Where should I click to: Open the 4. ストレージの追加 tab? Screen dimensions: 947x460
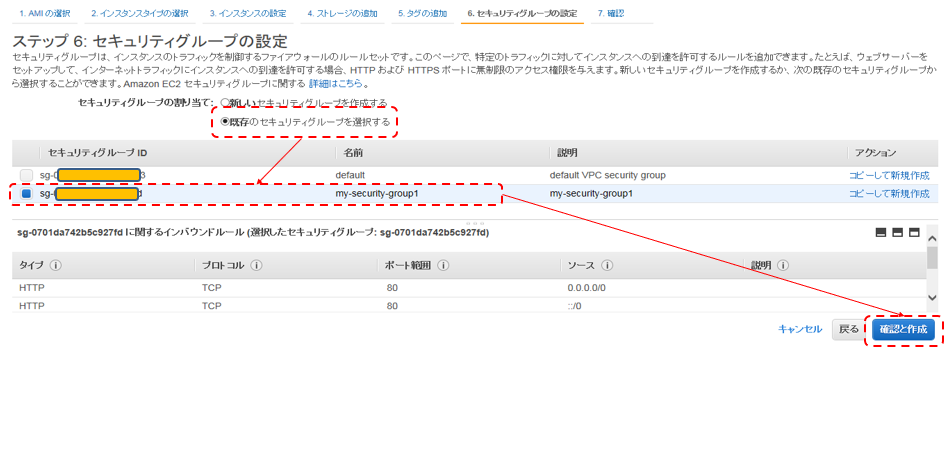pos(342,13)
